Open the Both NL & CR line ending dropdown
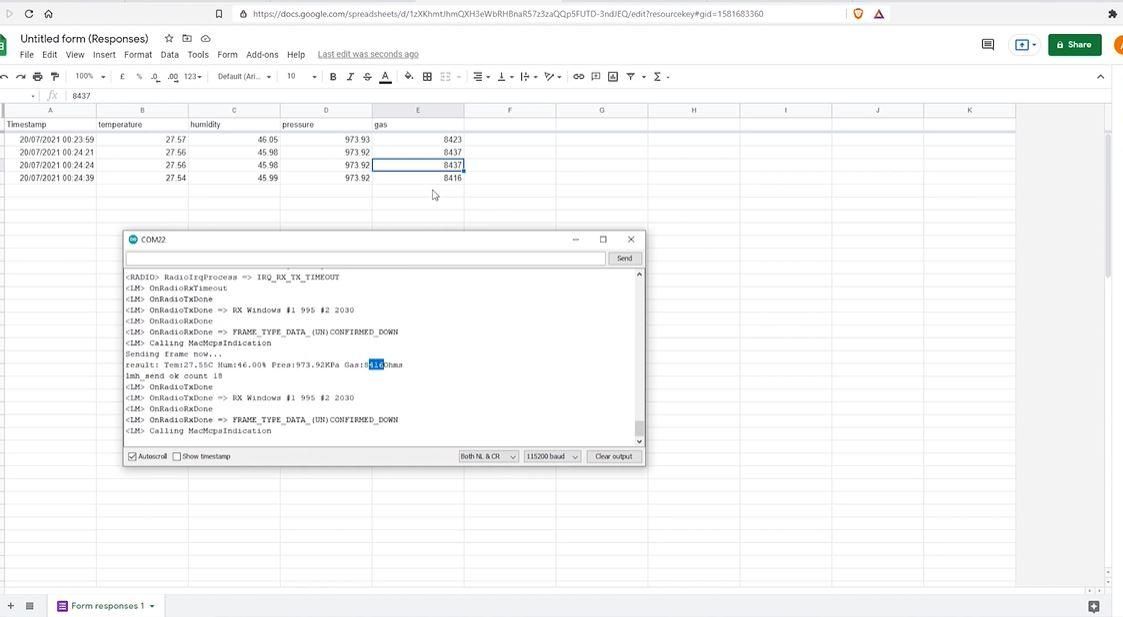The height and width of the screenshot is (617, 1123). coord(488,456)
